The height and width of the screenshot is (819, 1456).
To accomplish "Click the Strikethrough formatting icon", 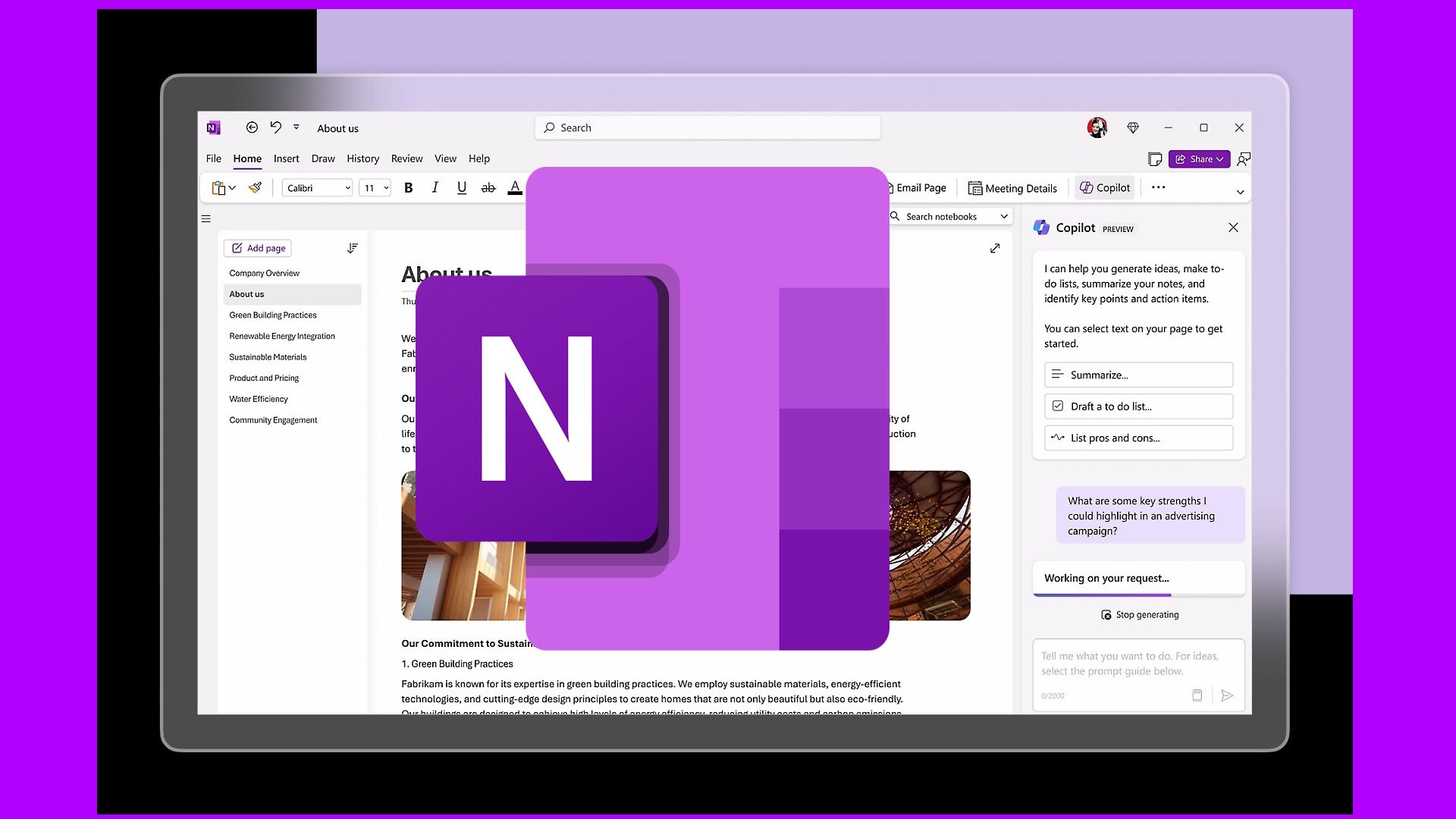I will (487, 188).
